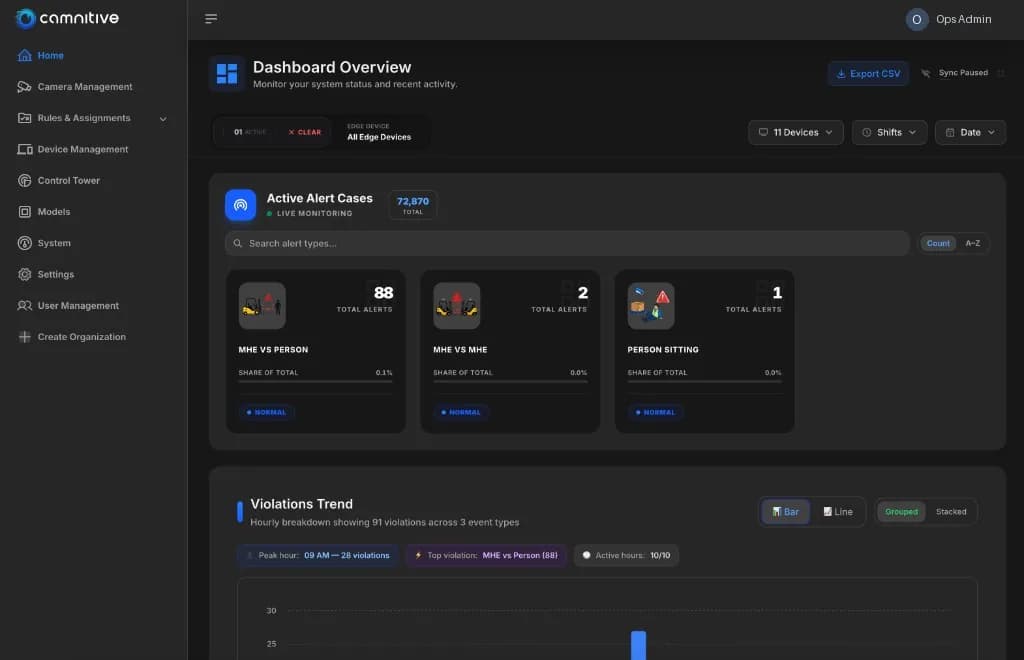
Task: Expand Rules & Assignments chevron
Action: tap(163, 119)
